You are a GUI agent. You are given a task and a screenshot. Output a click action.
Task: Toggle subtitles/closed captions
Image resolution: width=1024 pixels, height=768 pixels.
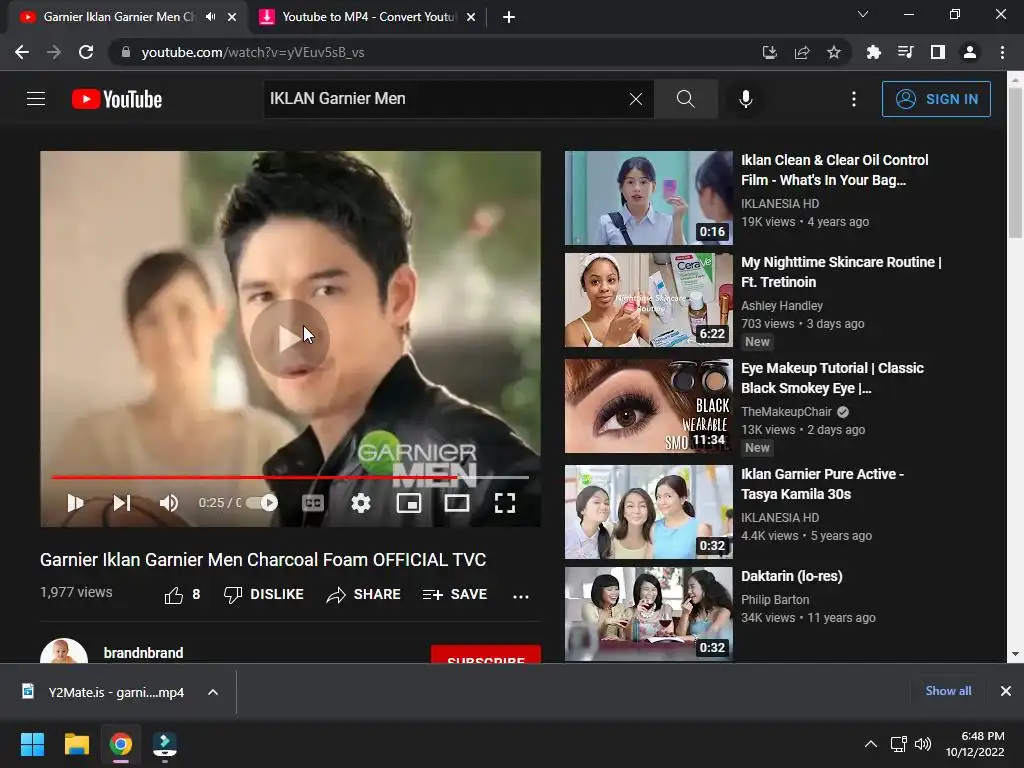(313, 503)
